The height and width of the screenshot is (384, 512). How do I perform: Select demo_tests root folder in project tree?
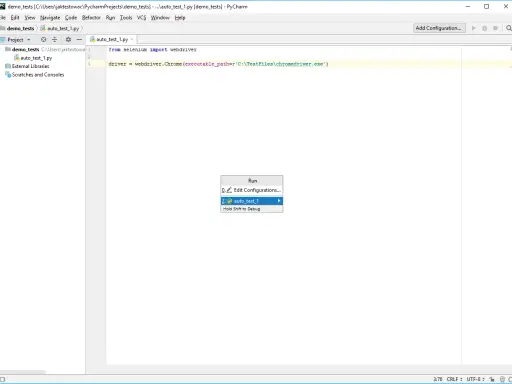click(x=25, y=49)
